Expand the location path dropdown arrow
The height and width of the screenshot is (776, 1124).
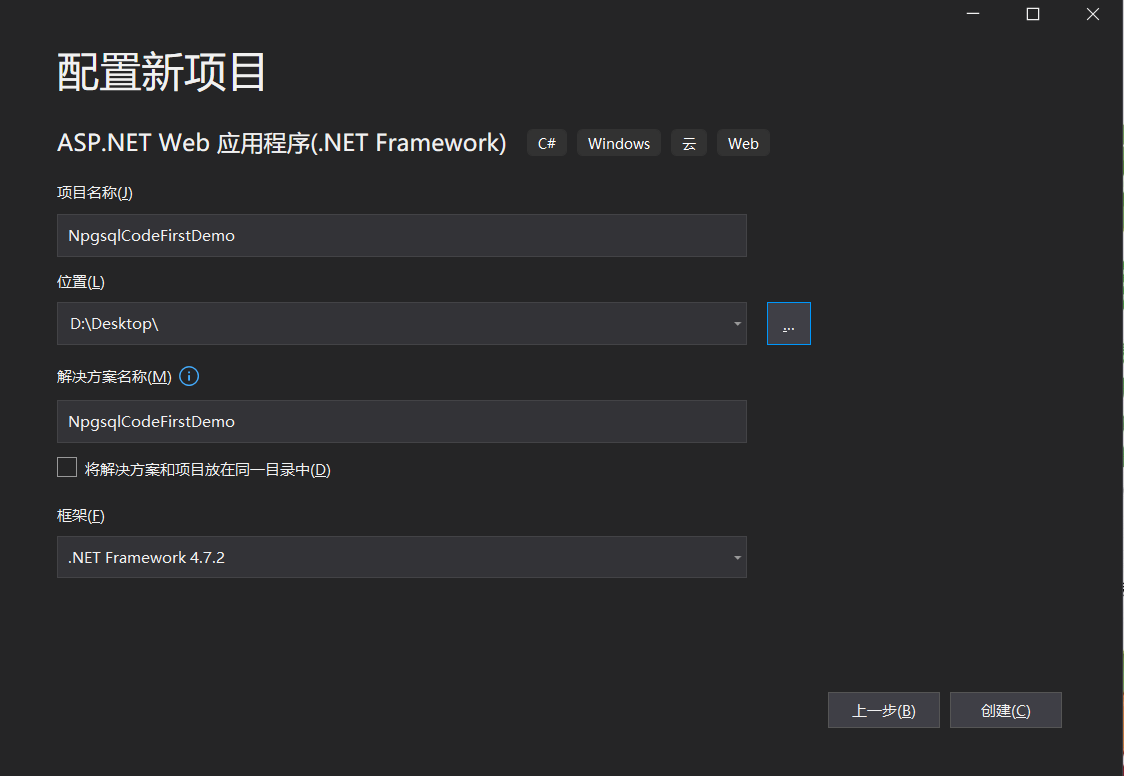click(737, 324)
